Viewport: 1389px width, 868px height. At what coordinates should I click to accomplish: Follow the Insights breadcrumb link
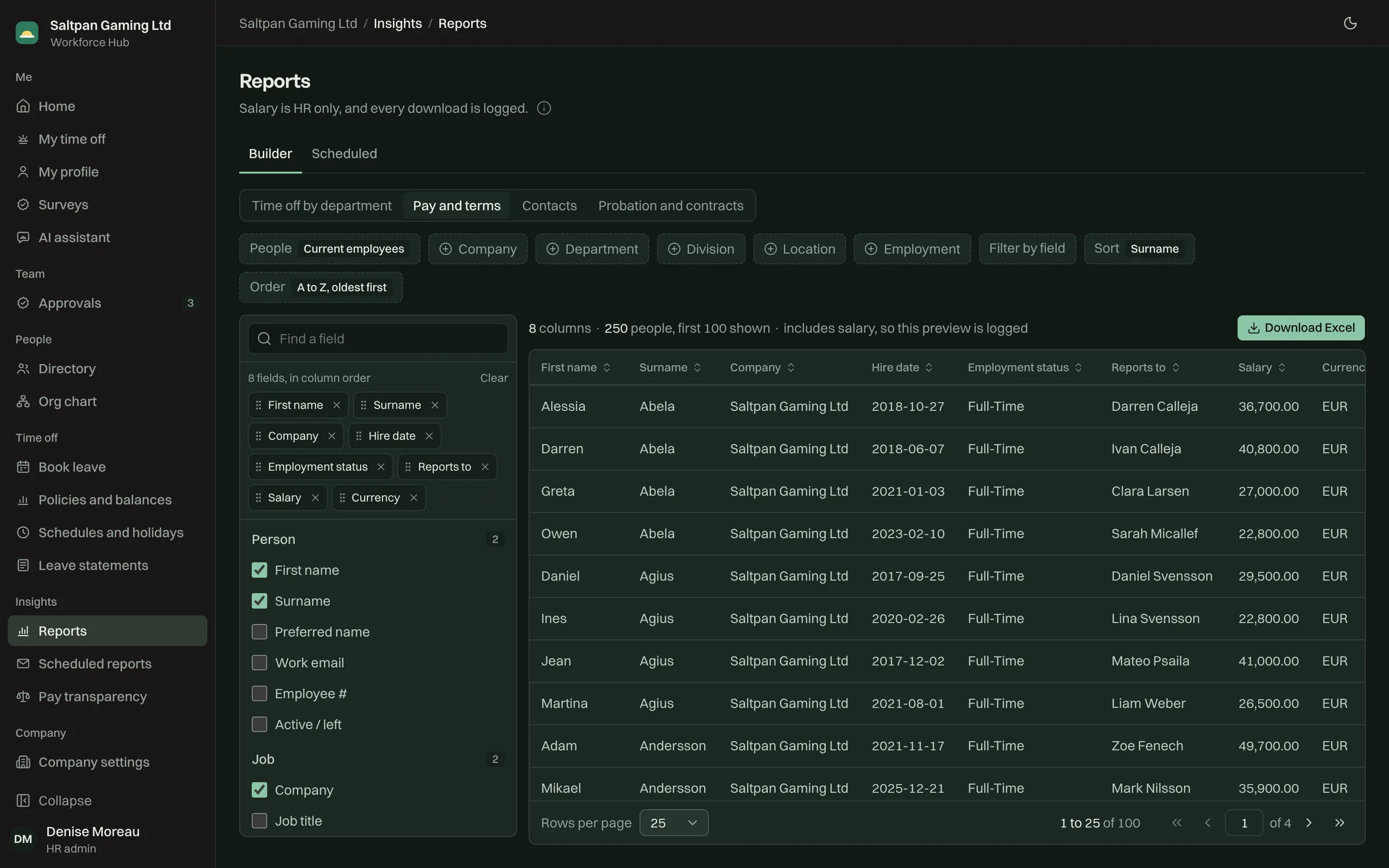[398, 23]
